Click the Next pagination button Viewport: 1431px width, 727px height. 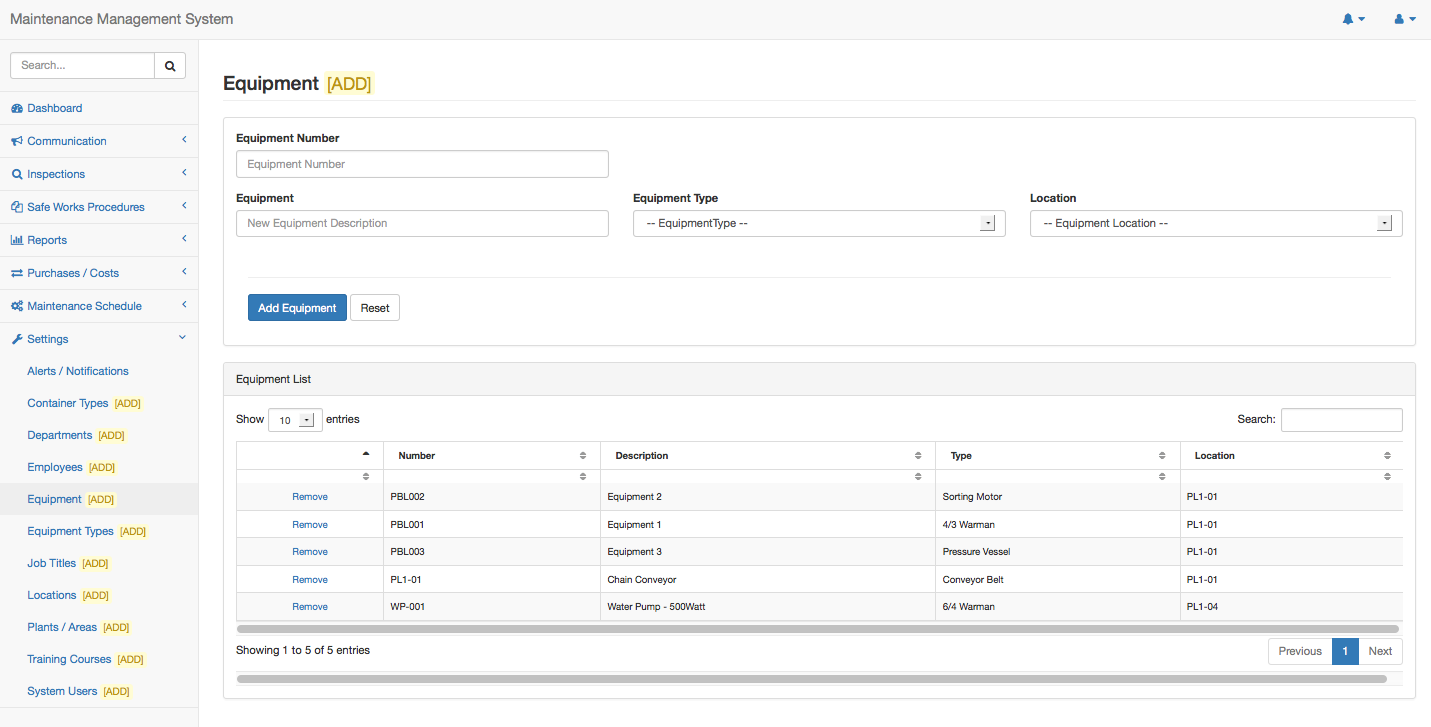[x=1380, y=651]
